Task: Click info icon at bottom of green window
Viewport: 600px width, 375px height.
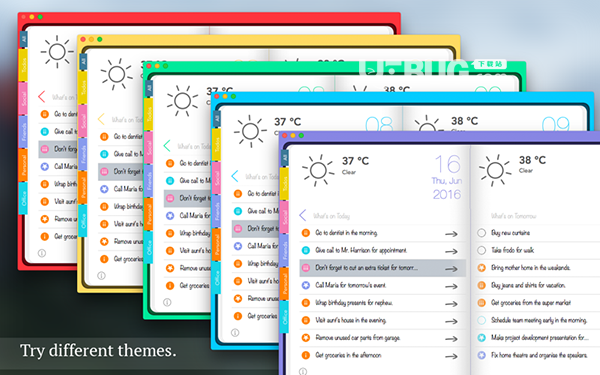Action: click(x=167, y=302)
